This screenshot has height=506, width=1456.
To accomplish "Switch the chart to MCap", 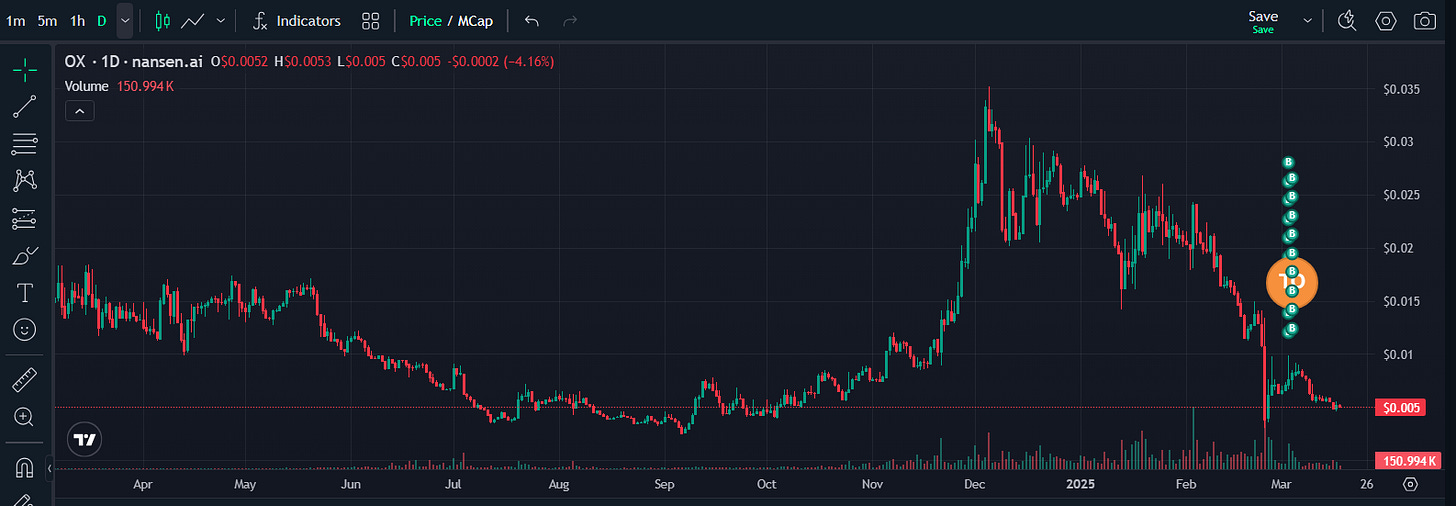I will (475, 21).
